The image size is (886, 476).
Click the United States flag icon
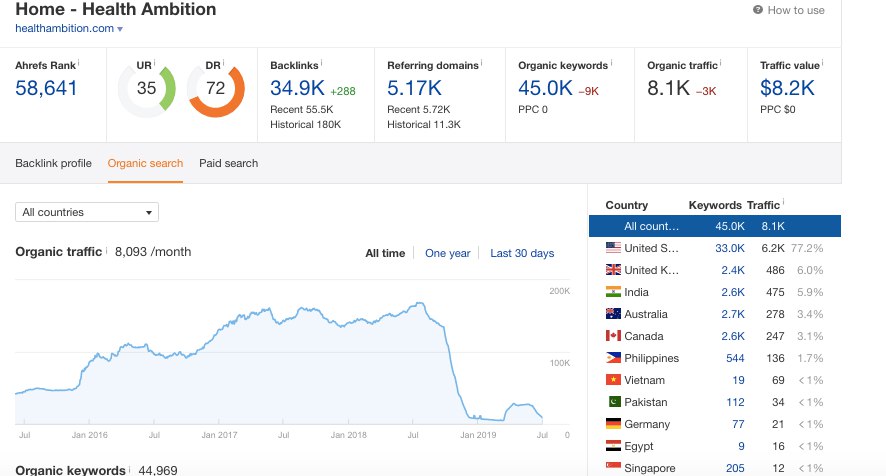(x=613, y=248)
